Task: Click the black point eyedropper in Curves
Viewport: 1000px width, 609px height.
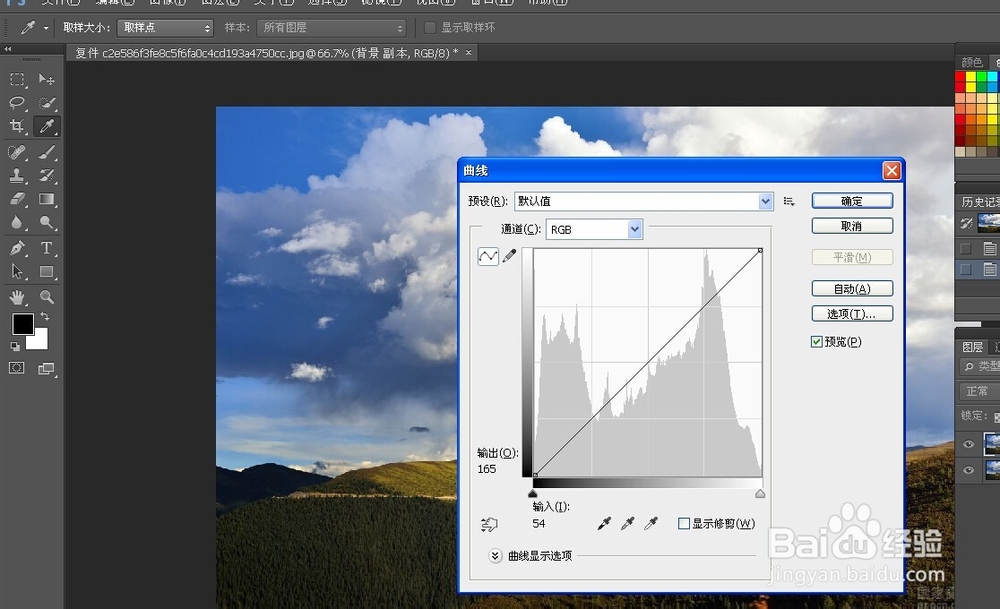Action: (x=604, y=524)
